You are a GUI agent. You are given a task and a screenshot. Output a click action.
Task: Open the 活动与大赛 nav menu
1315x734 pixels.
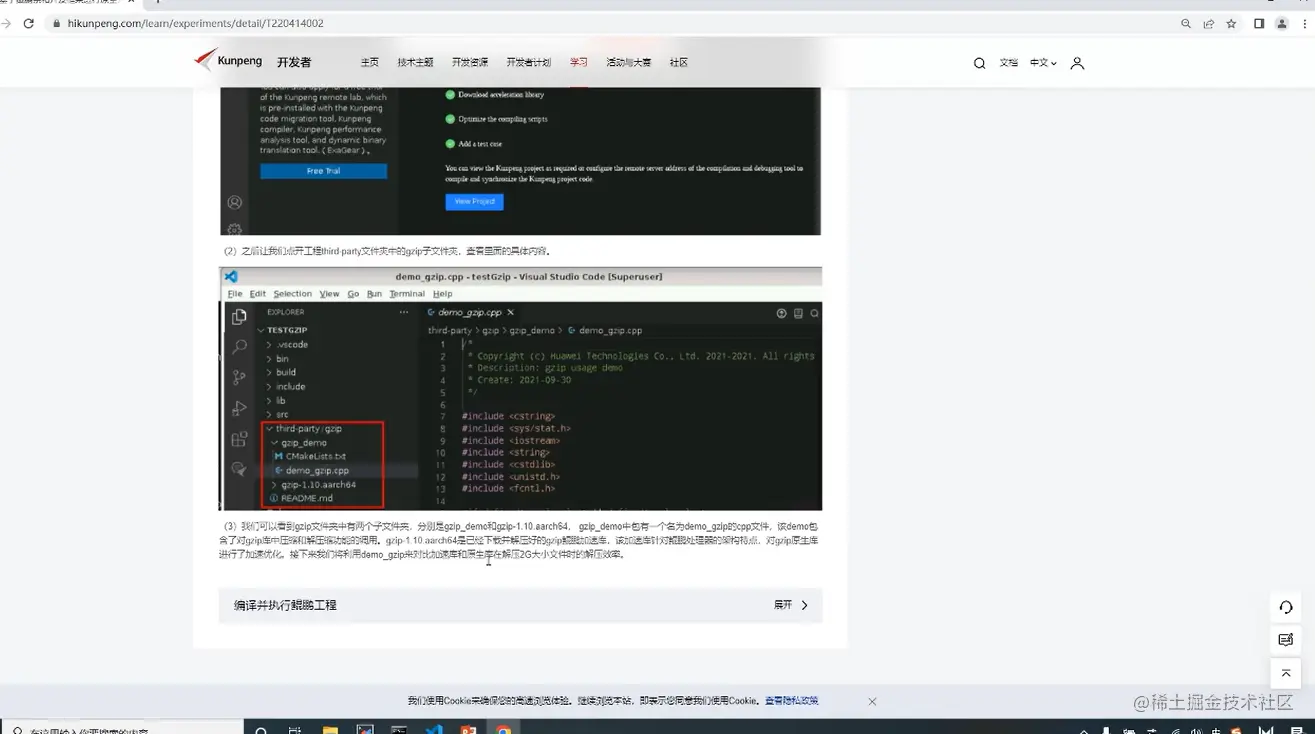click(x=628, y=62)
